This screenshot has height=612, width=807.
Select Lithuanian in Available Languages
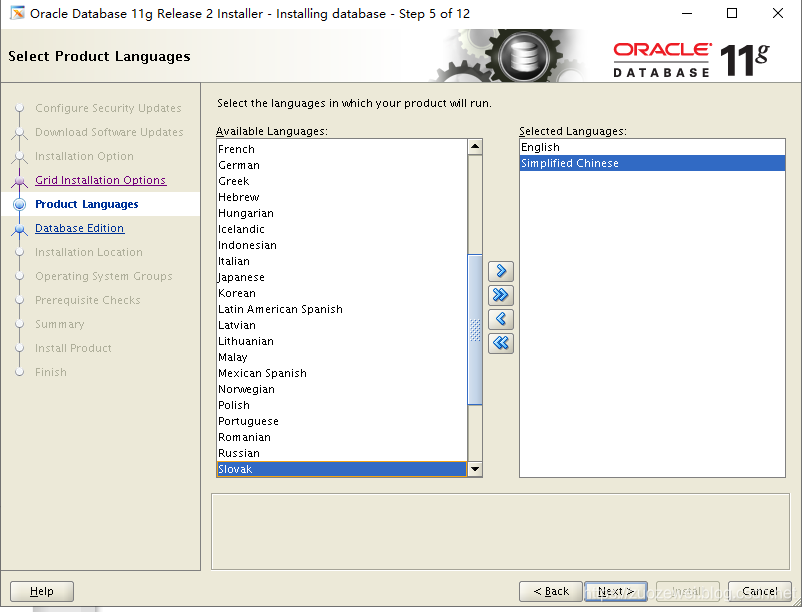(x=342, y=341)
